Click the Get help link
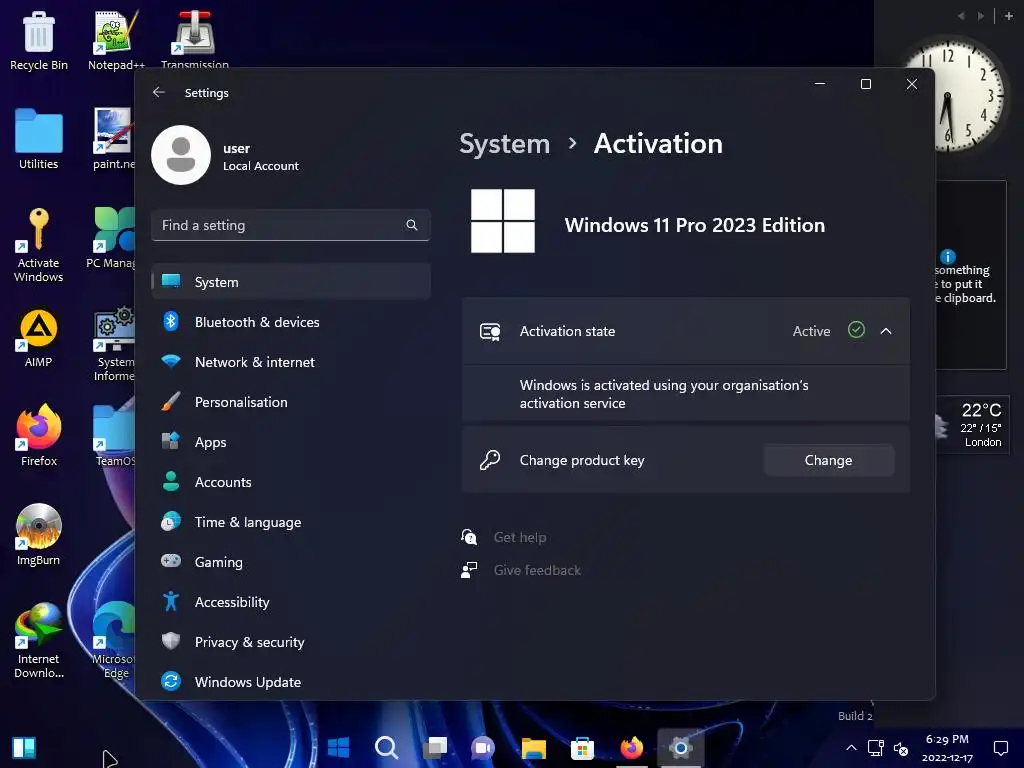 [x=520, y=537]
